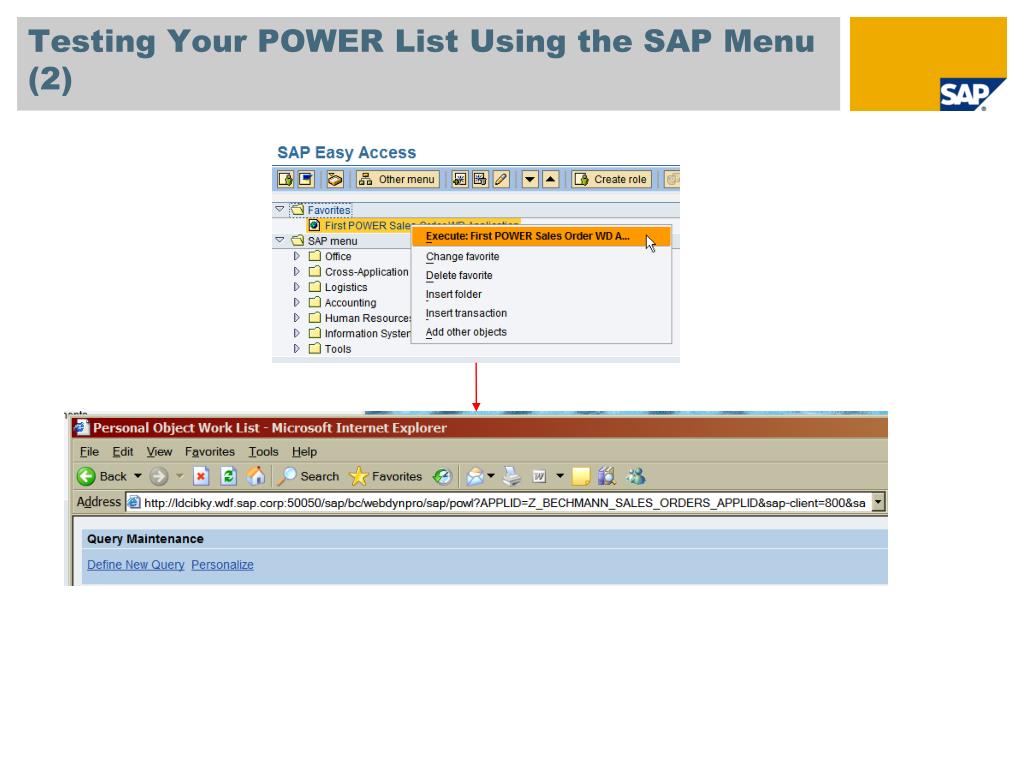Expand the Information Systems folder
This screenshot has height=768, width=1024.
[x=296, y=332]
